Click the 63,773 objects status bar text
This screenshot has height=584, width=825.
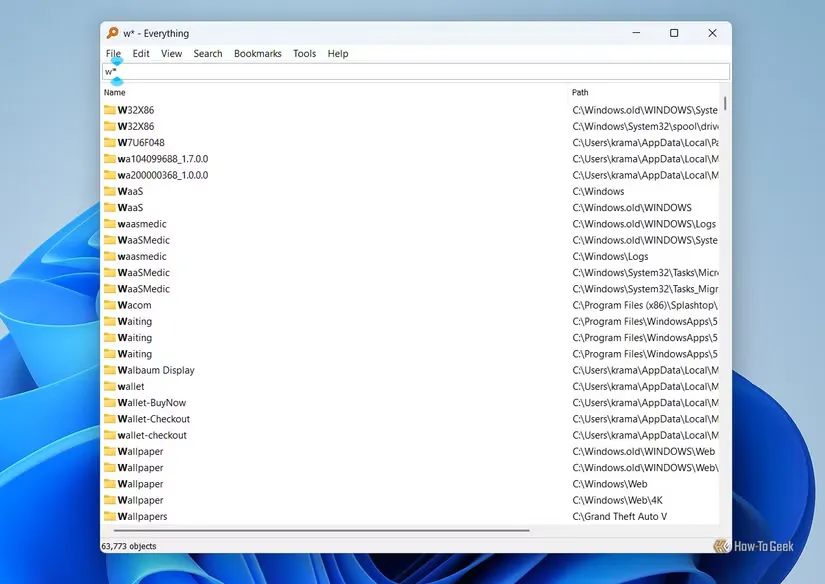(128, 546)
